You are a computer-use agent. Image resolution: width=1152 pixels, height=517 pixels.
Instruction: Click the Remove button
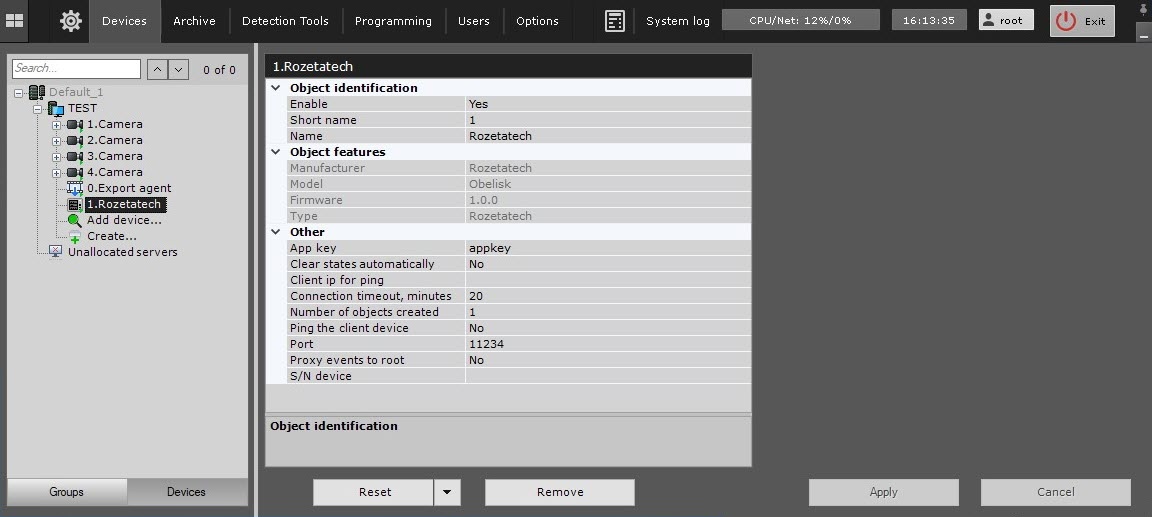560,492
